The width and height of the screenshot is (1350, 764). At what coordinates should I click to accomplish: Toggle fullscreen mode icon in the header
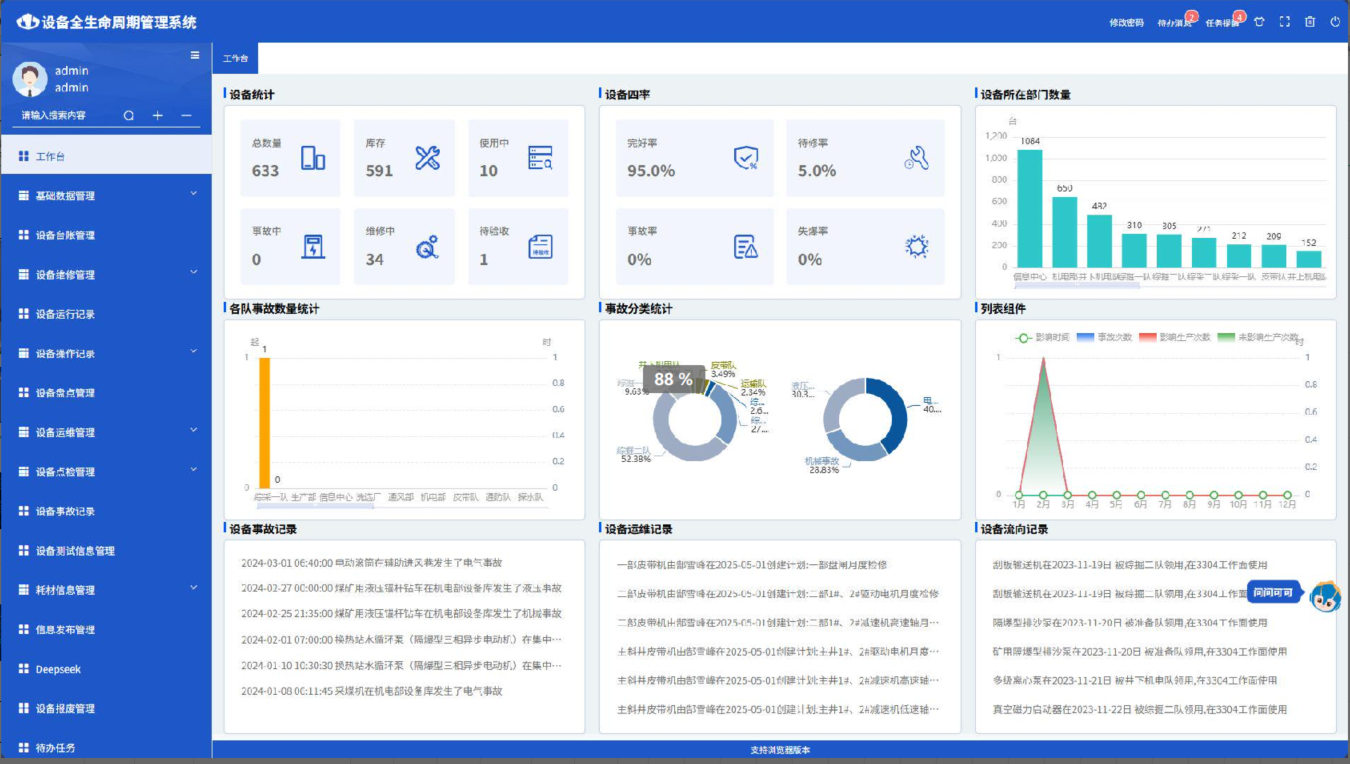pyautogui.click(x=1285, y=22)
